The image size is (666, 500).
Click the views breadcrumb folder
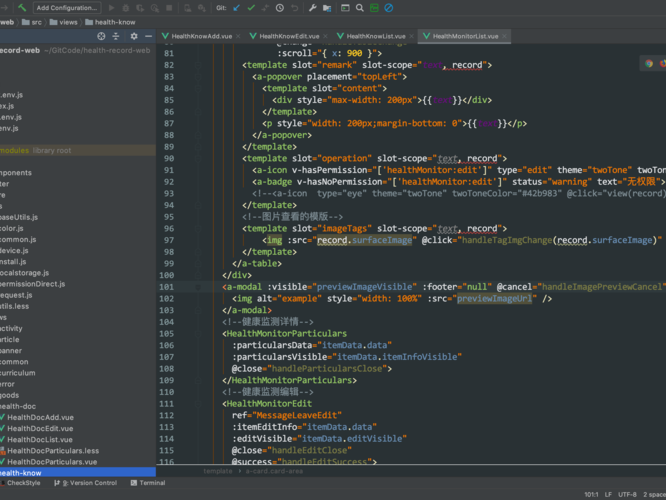(63, 22)
